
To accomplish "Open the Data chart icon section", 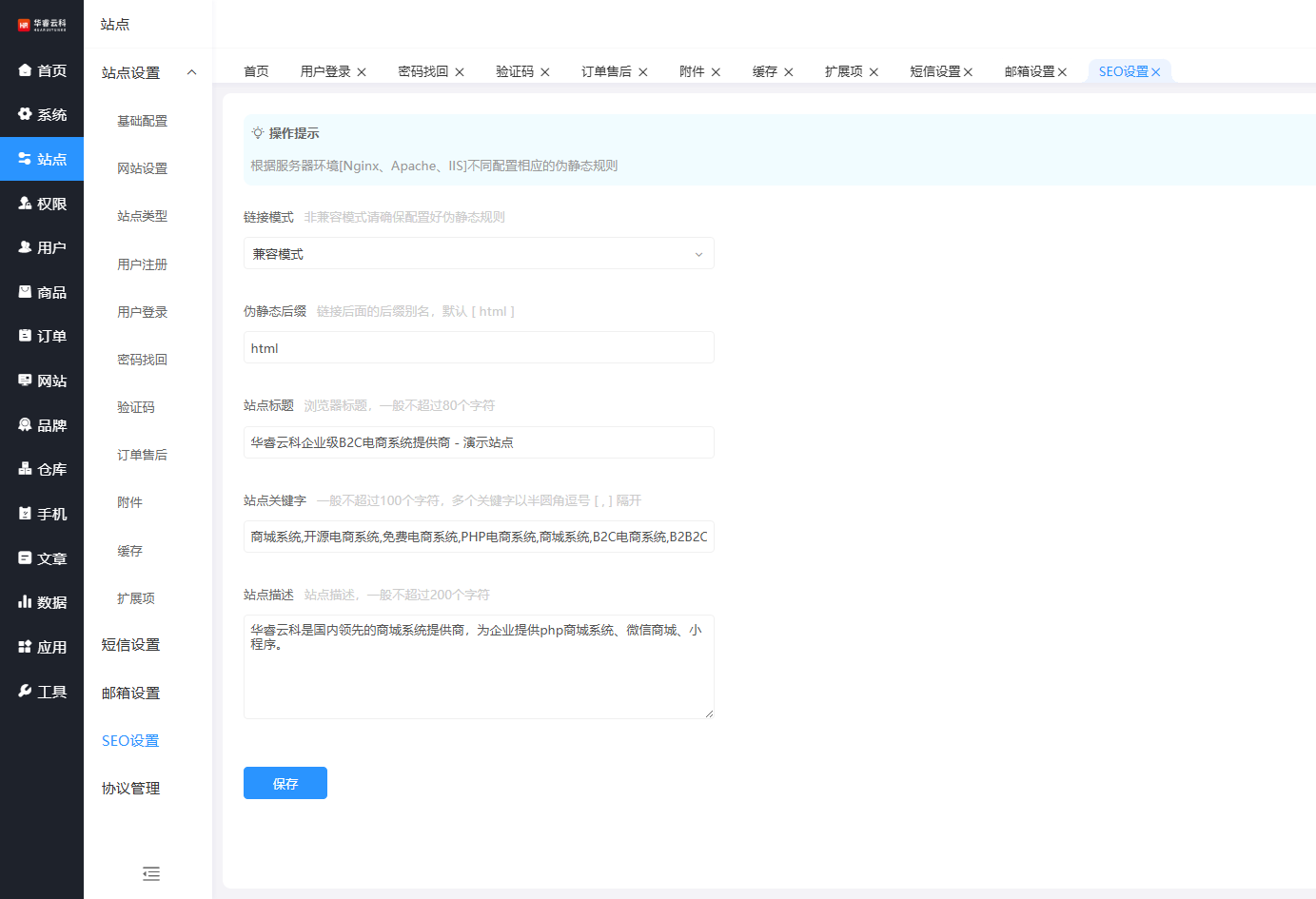I will 26,602.
